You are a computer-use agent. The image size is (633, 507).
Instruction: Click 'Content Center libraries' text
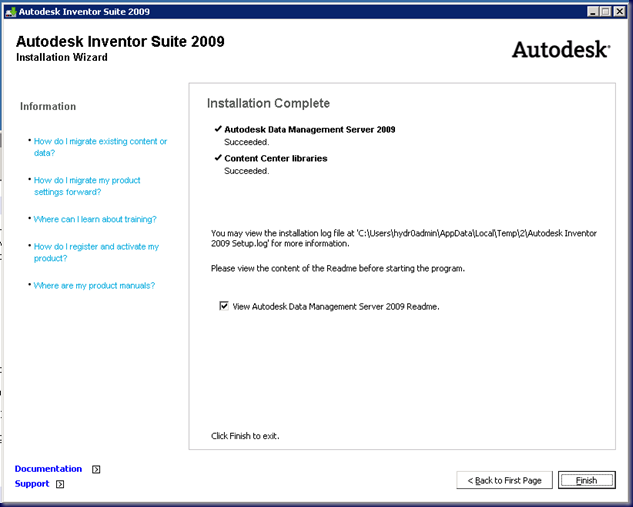pos(276,158)
